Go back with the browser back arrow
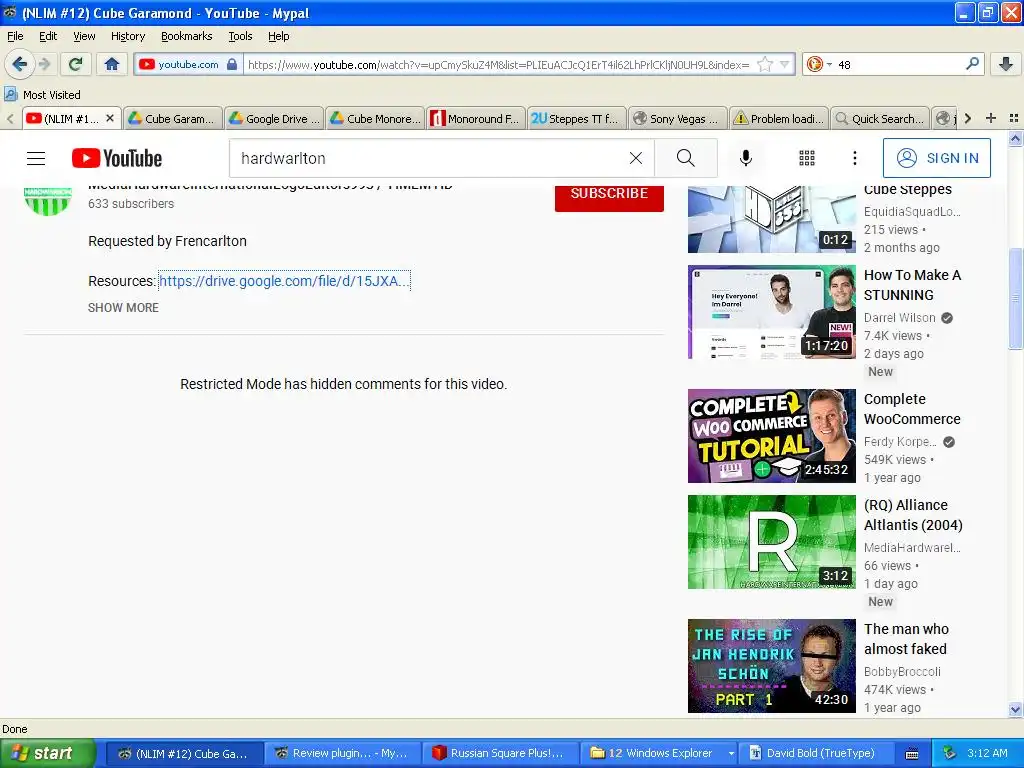 (x=20, y=64)
